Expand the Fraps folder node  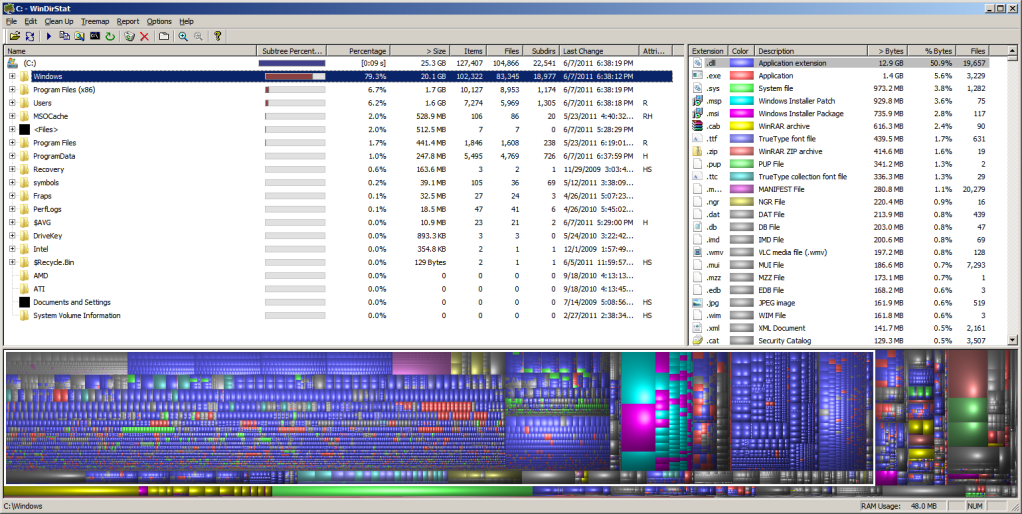(x=12, y=196)
